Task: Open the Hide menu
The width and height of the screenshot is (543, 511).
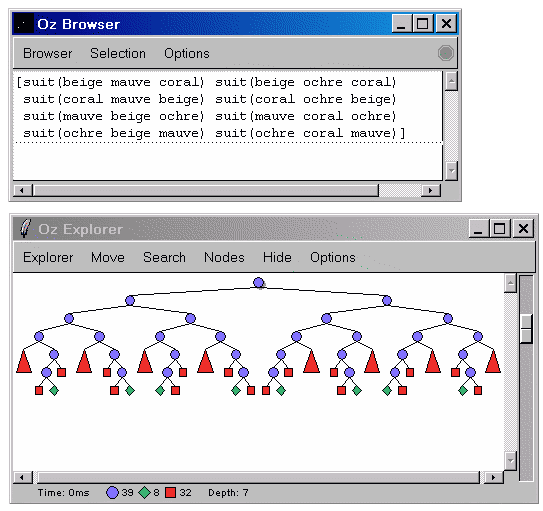Action: click(x=277, y=257)
